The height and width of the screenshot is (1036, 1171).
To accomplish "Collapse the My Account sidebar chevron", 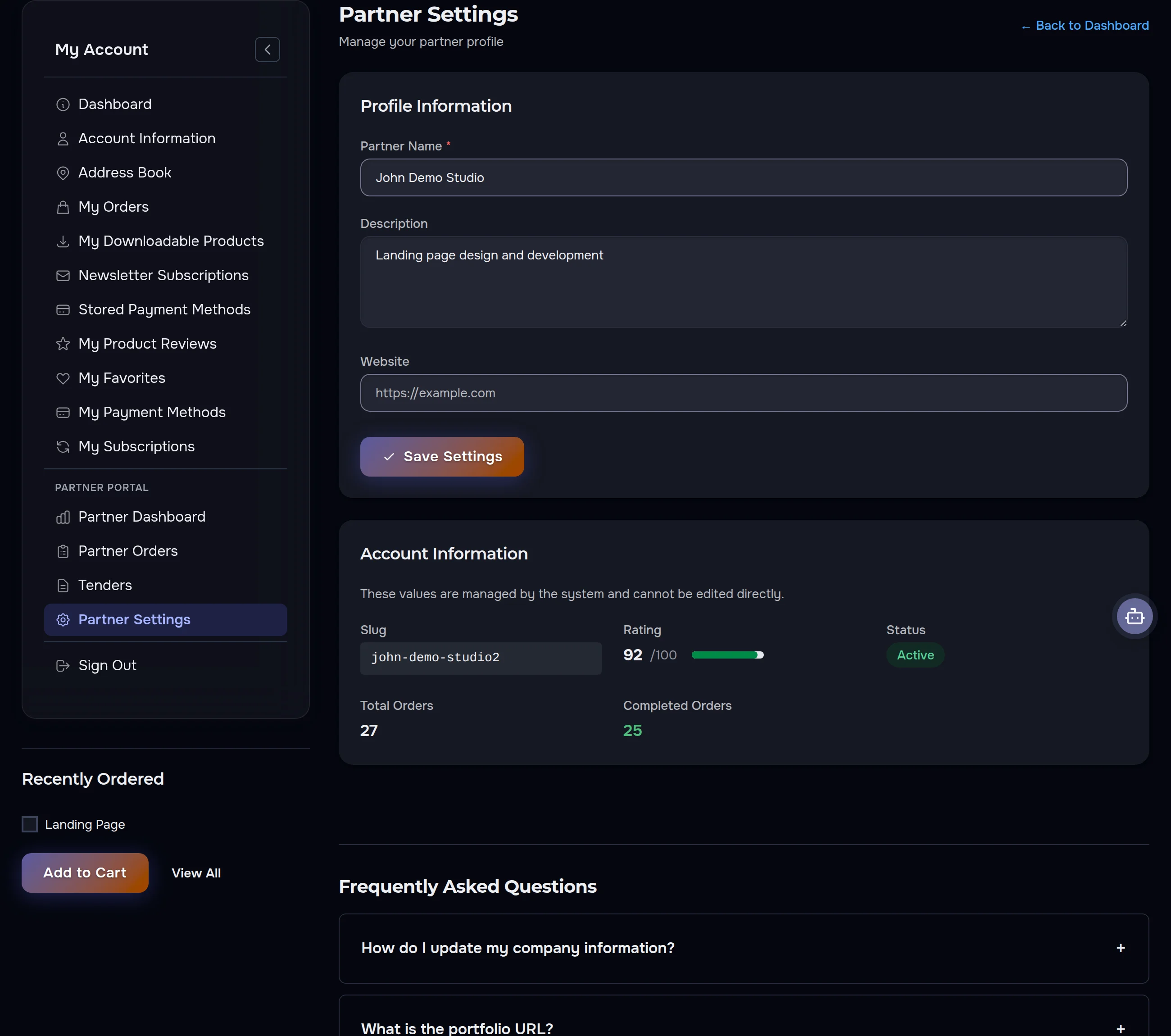I will click(267, 50).
